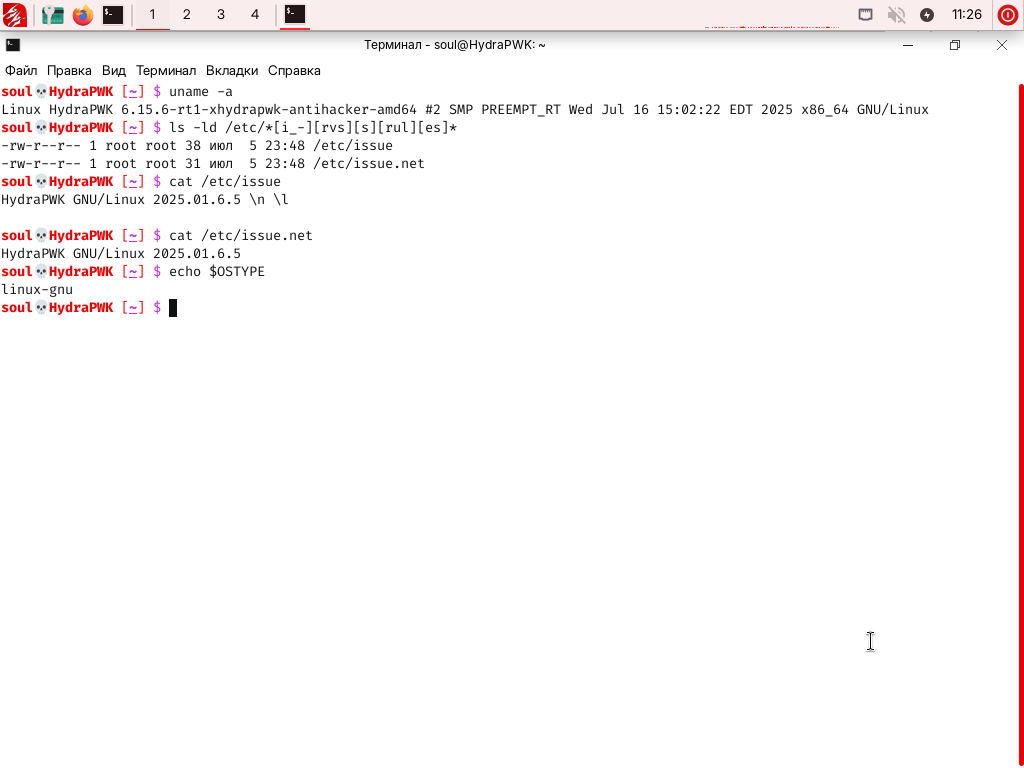Open the Файл menu
Screen dimensions: 1024x768
point(21,71)
